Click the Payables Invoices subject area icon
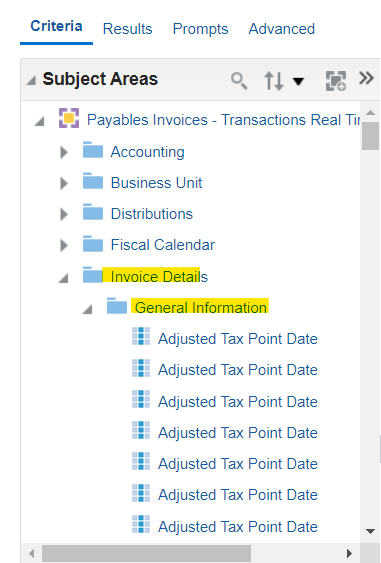Viewport: 381px width, 563px height. pyautogui.click(x=69, y=118)
